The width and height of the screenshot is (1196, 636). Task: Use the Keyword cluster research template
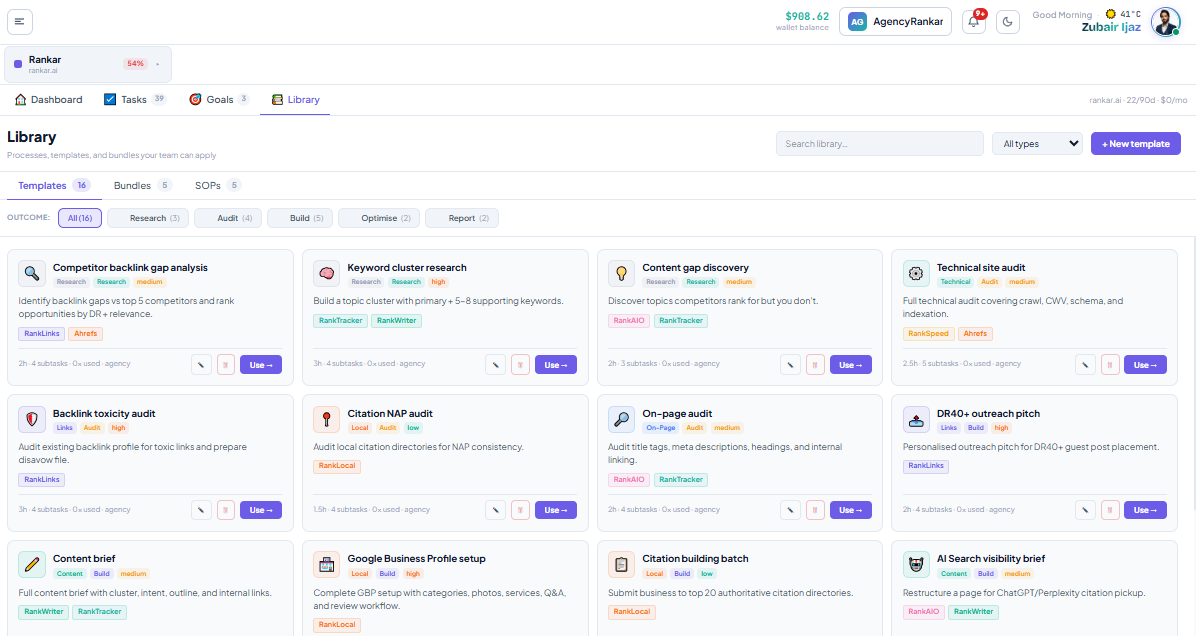pos(555,365)
